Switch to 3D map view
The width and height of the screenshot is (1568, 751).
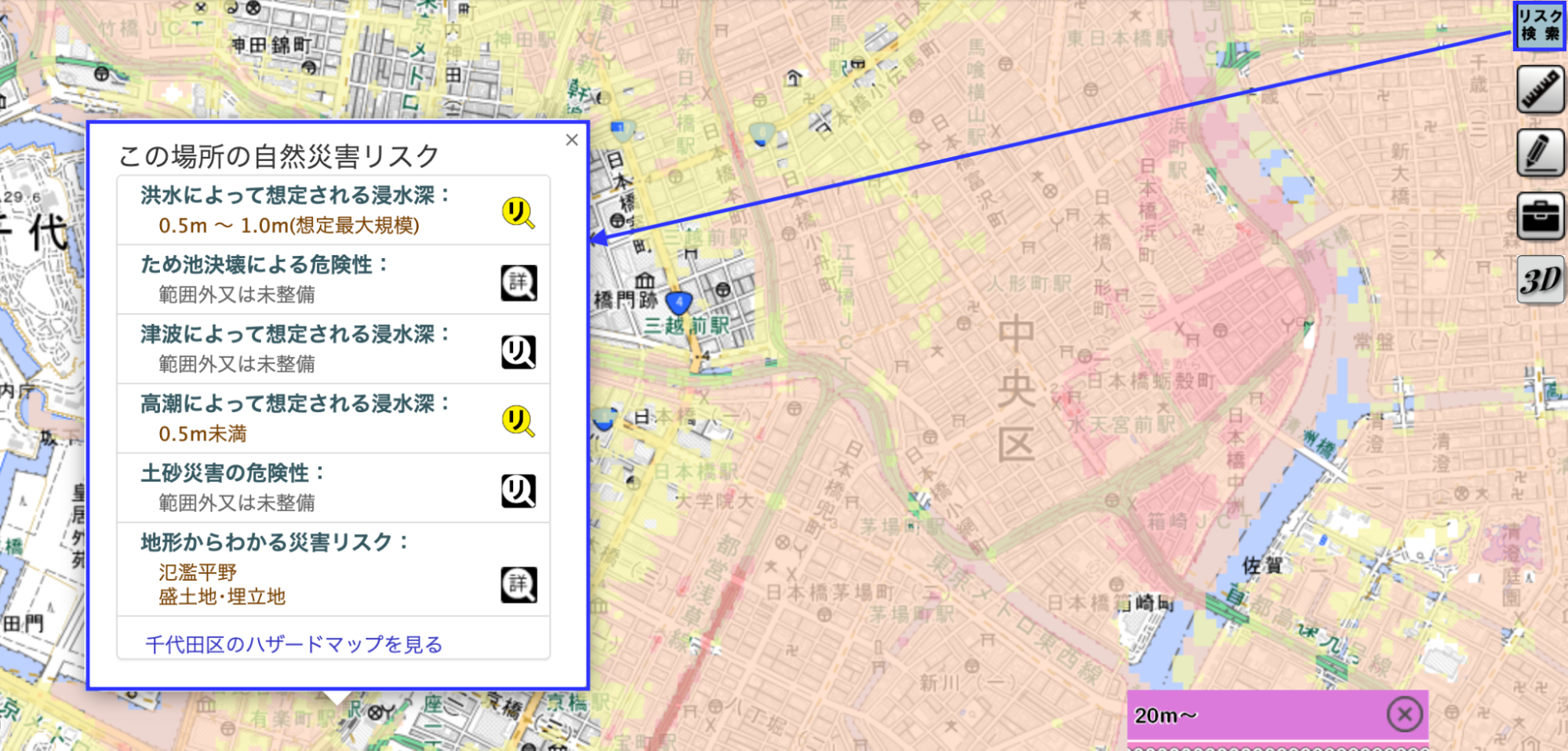point(1541,279)
